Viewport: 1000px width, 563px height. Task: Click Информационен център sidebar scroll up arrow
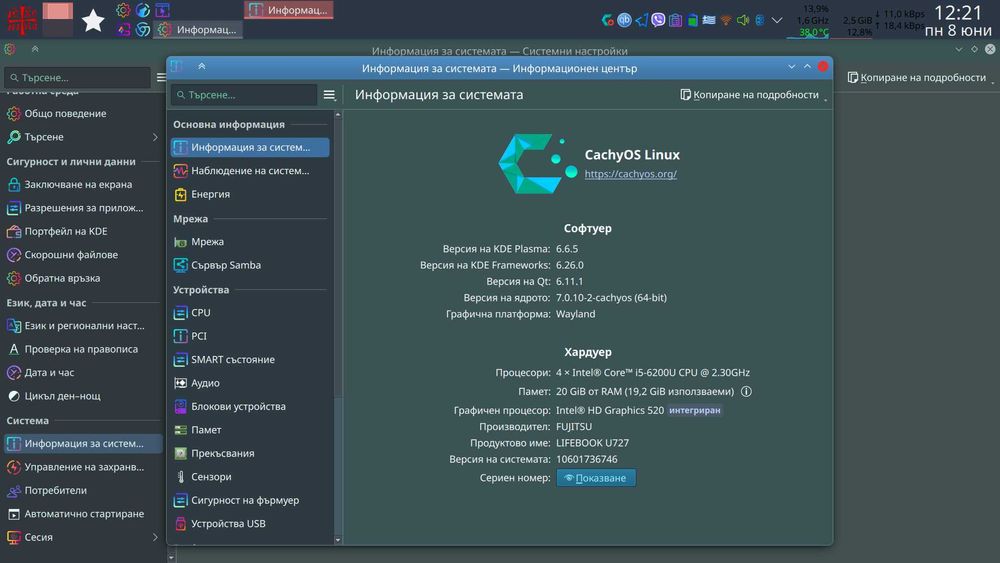coord(338,115)
